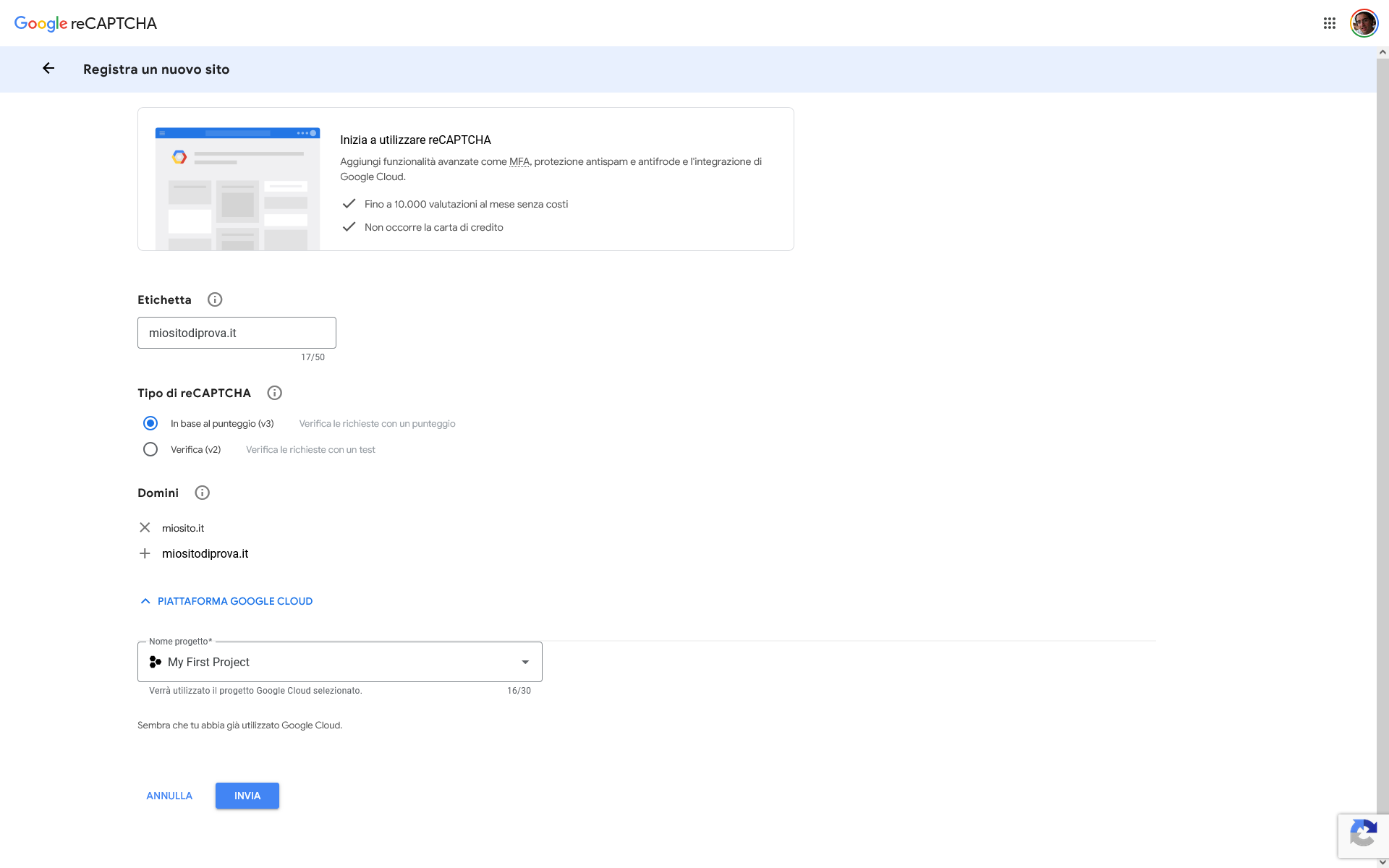Click info icon next to Domini
This screenshot has height=868, width=1389.
click(x=202, y=493)
